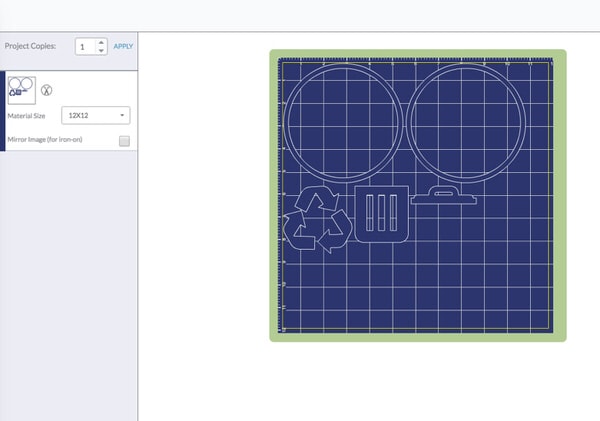Focus the Project Copies number field

85,47
